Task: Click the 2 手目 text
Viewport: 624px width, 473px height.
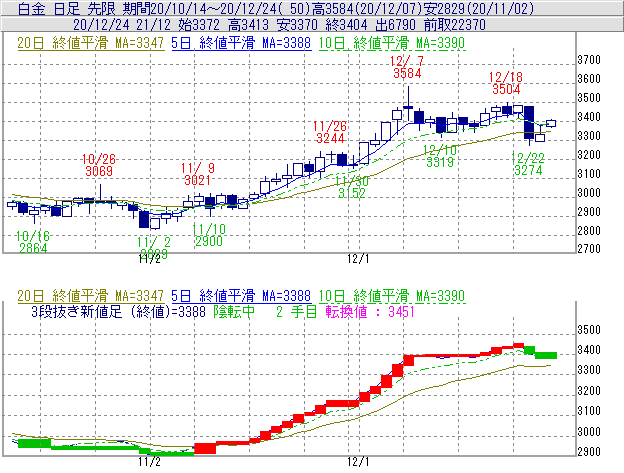Action: click(296, 311)
